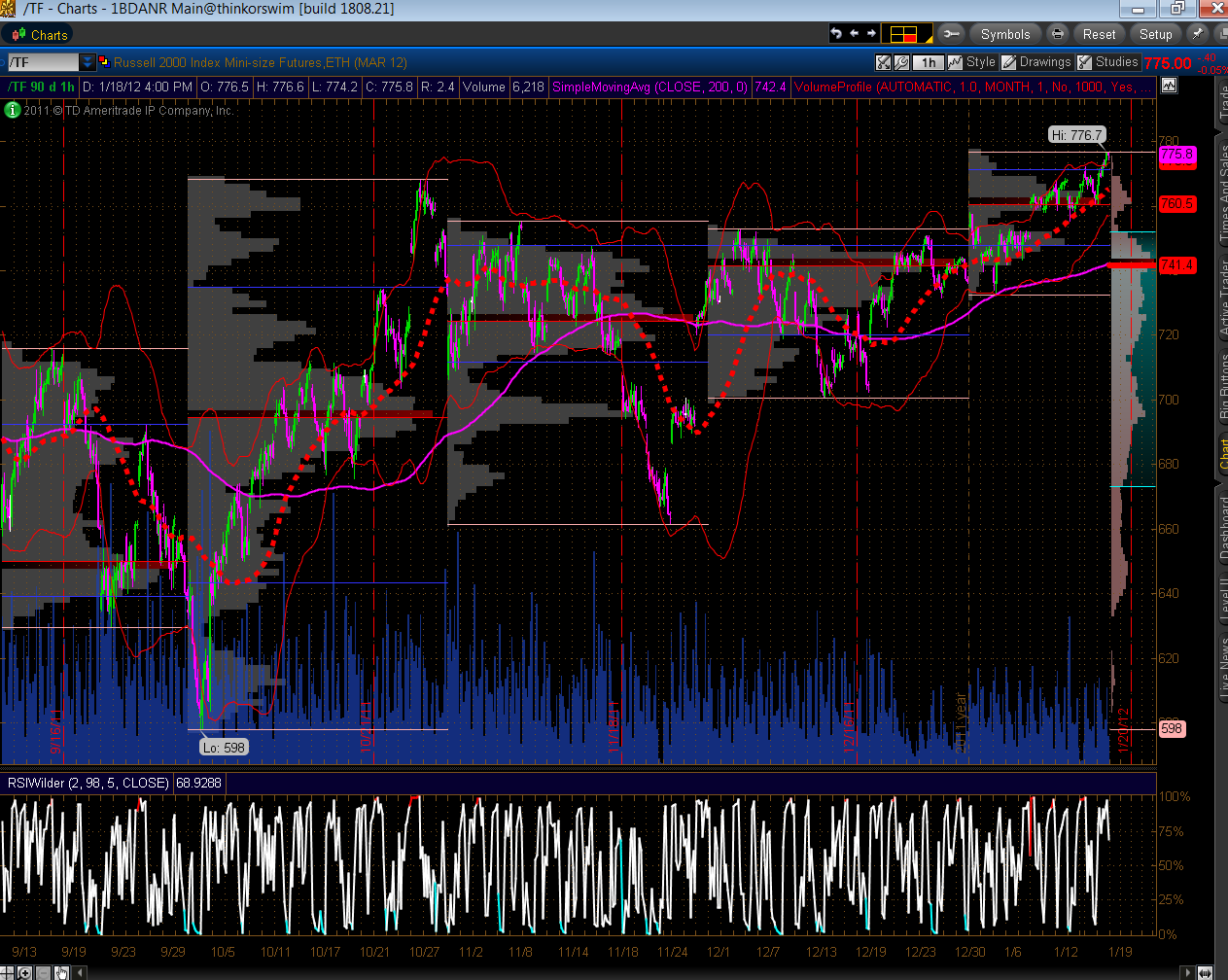Click the crossed-arrows autoscale icon
The height and width of the screenshot is (980, 1228).
point(883,62)
